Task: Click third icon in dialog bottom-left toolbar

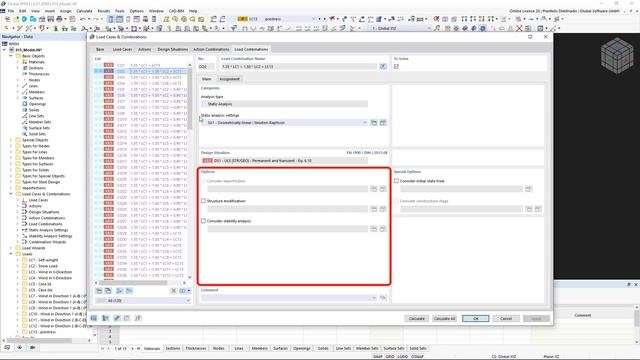Action: click(x=117, y=318)
